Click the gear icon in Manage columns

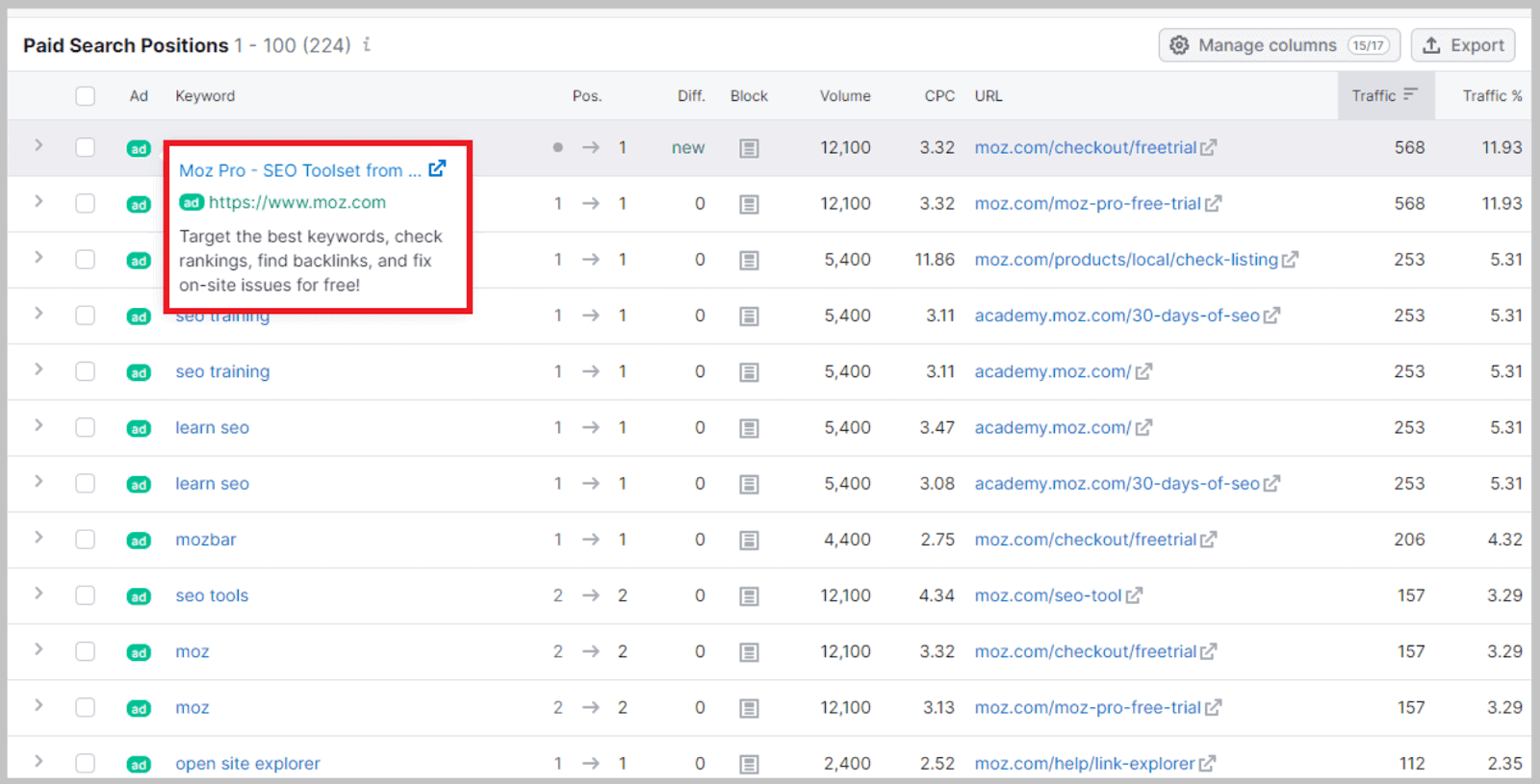pos(1179,45)
